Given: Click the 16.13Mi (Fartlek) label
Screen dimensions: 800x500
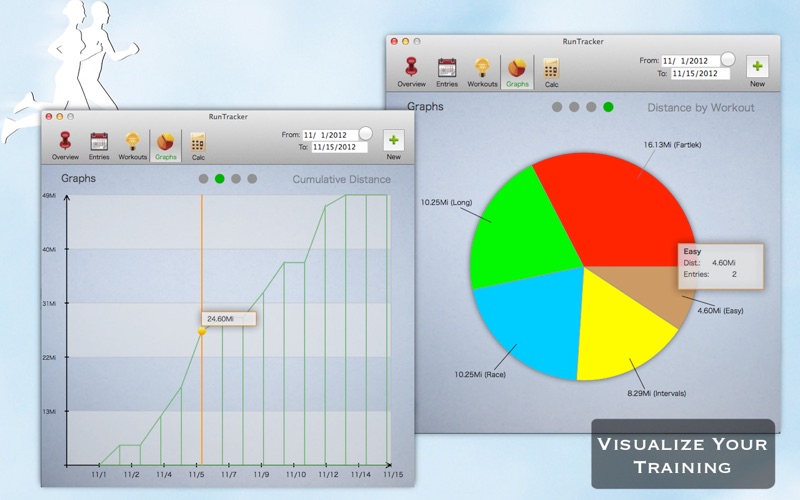Looking at the screenshot, I should coord(672,145).
